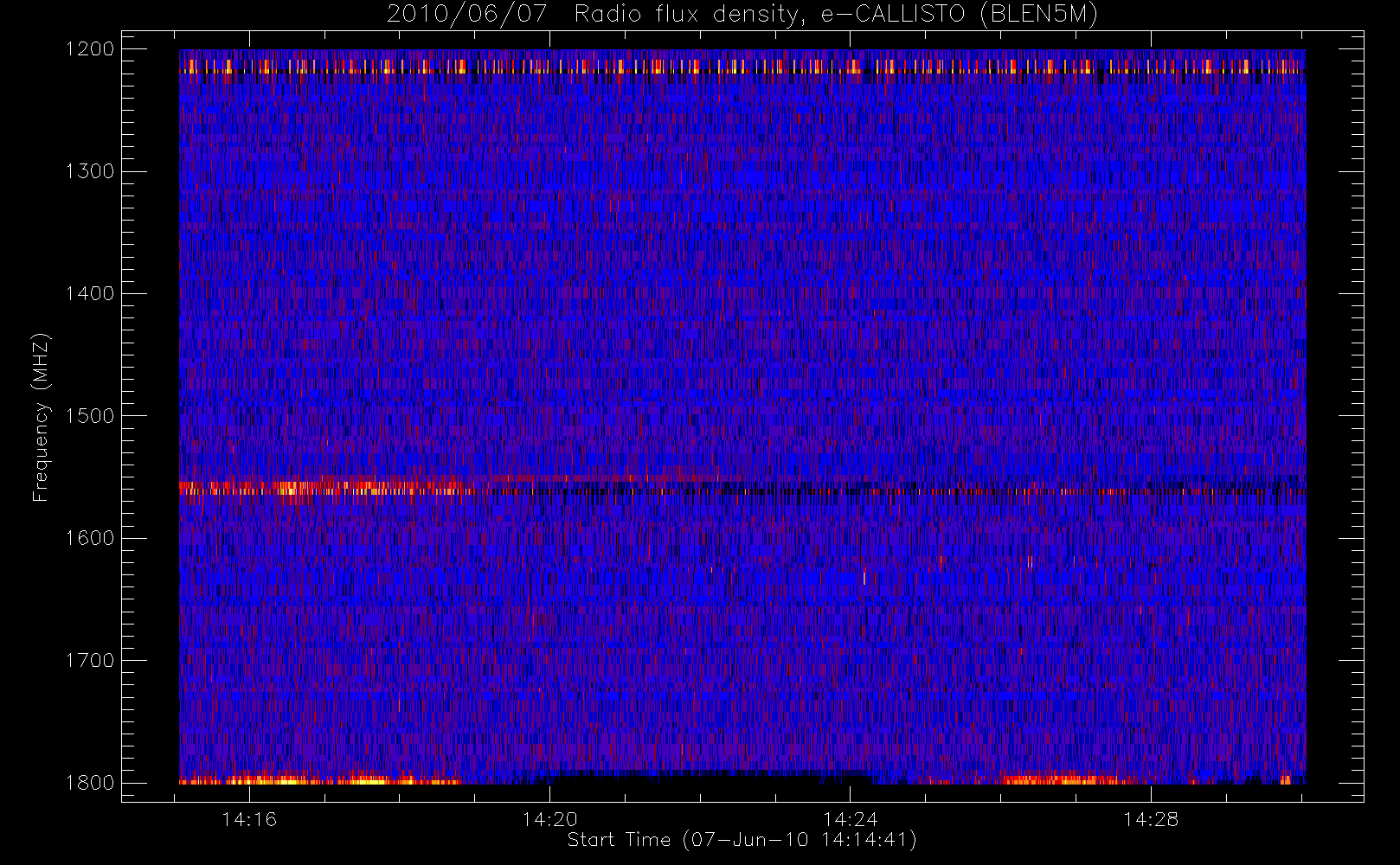The width and height of the screenshot is (1400, 865).
Task: Select the 'Frequency (MHZ)' y-axis label
Action: (40, 417)
